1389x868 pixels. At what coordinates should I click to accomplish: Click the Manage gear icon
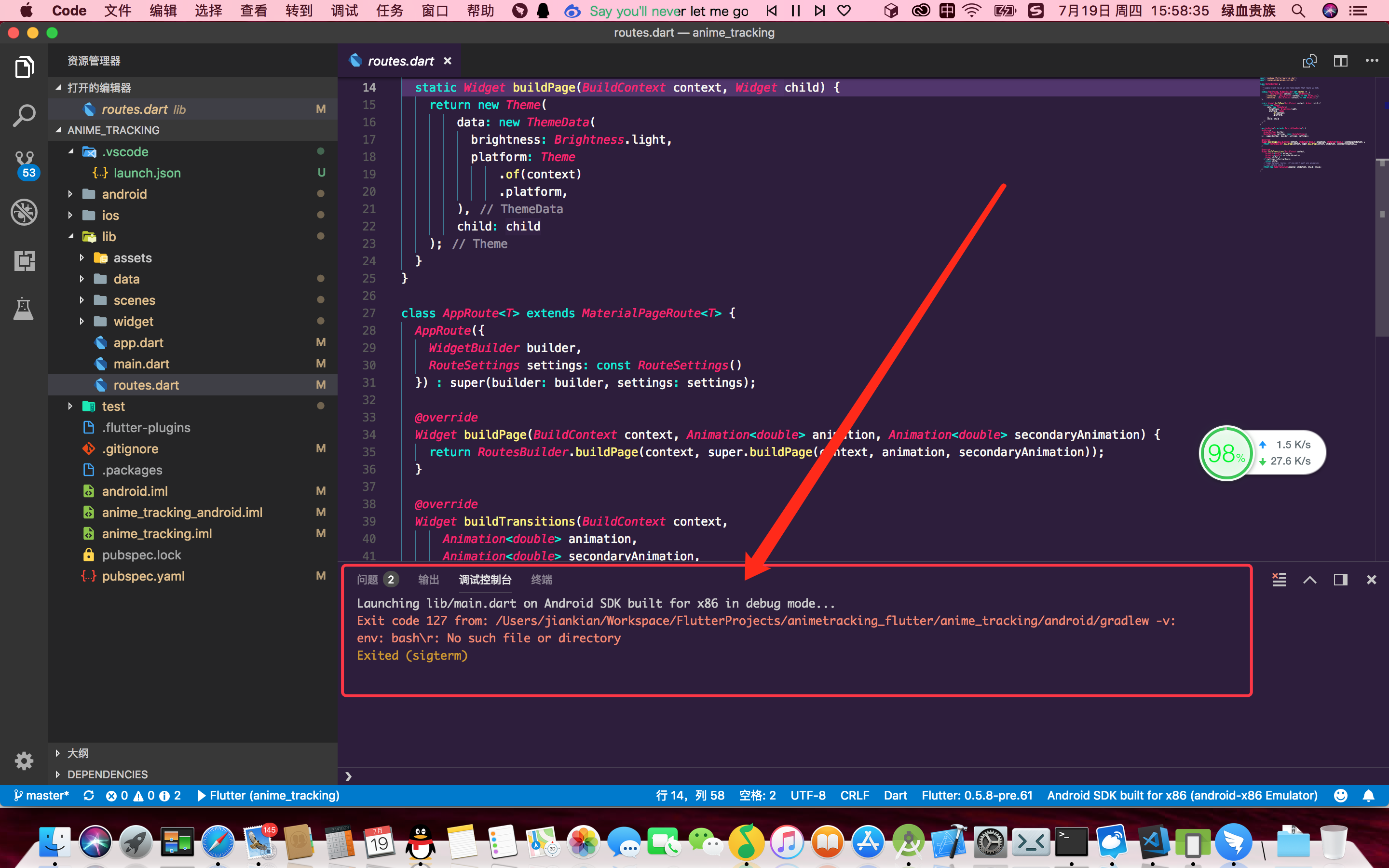point(24,761)
